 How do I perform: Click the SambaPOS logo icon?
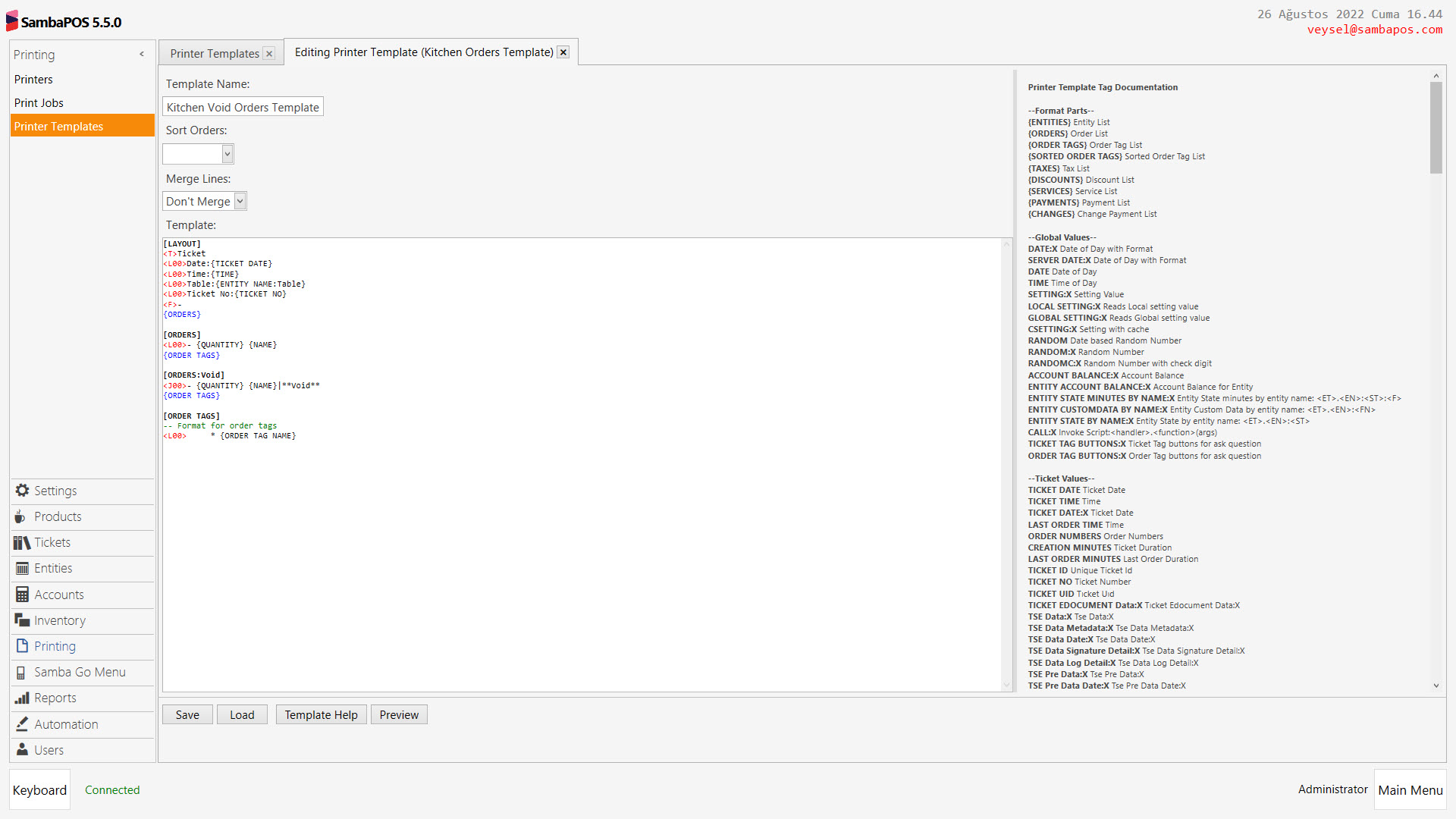(12, 21)
